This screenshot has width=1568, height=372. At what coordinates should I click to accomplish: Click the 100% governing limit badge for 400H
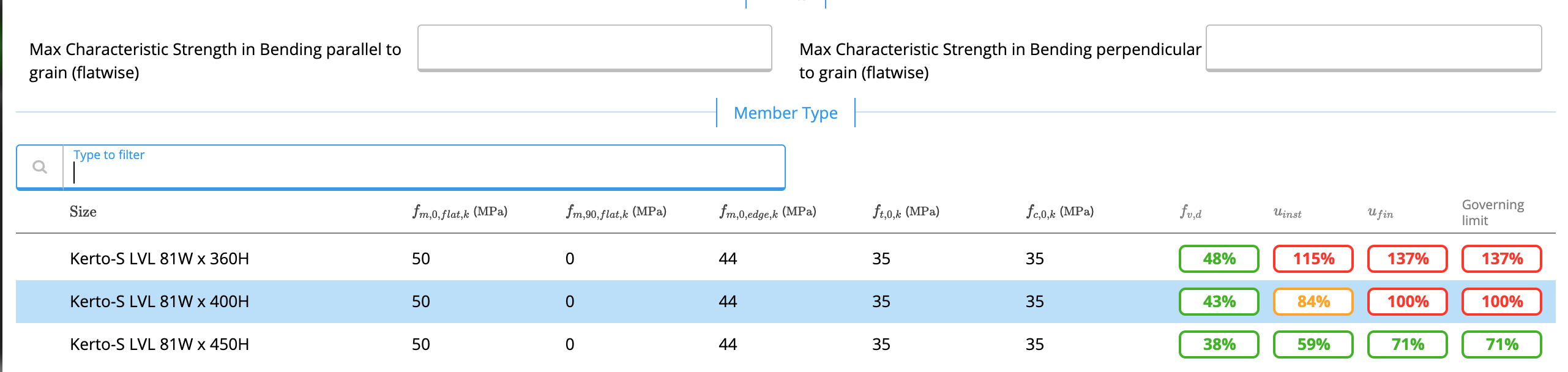point(1501,302)
